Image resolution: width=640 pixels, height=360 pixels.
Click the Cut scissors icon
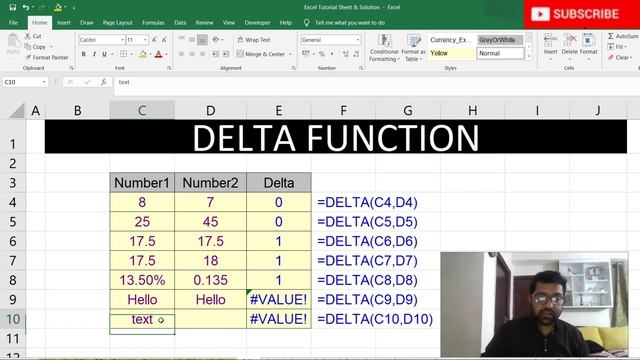coord(28,36)
